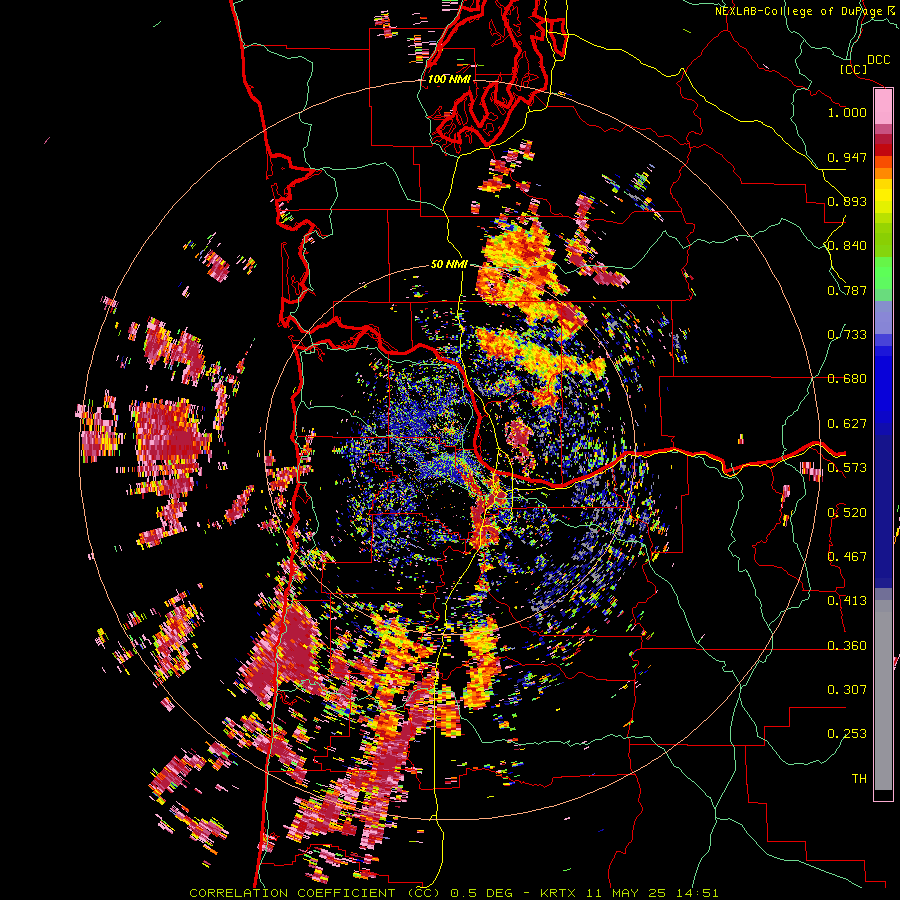Pick the gray segment of the color bar
The width and height of the screenshot is (900, 900).
883,695
